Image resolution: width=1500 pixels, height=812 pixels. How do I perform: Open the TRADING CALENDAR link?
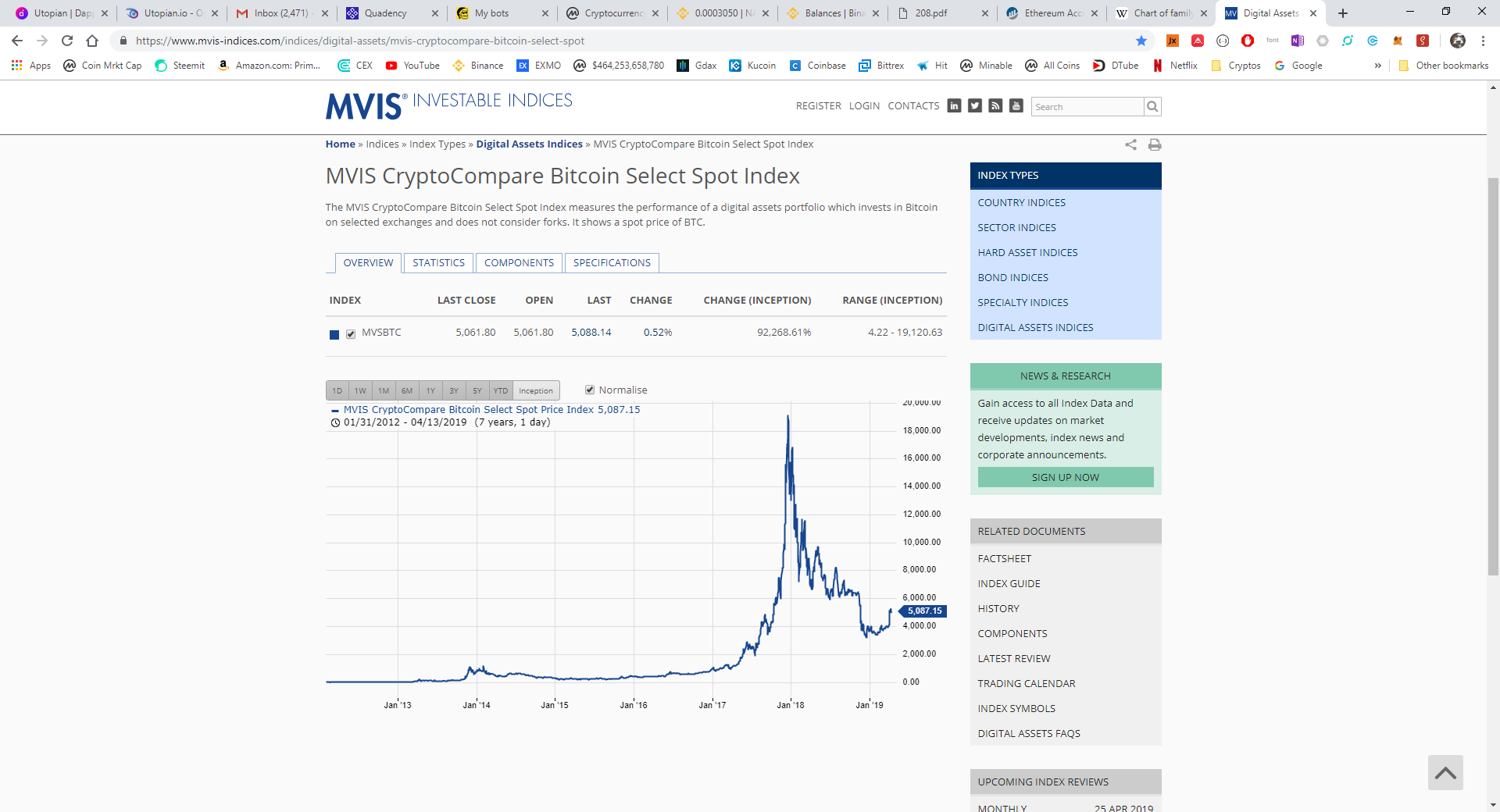click(1027, 684)
